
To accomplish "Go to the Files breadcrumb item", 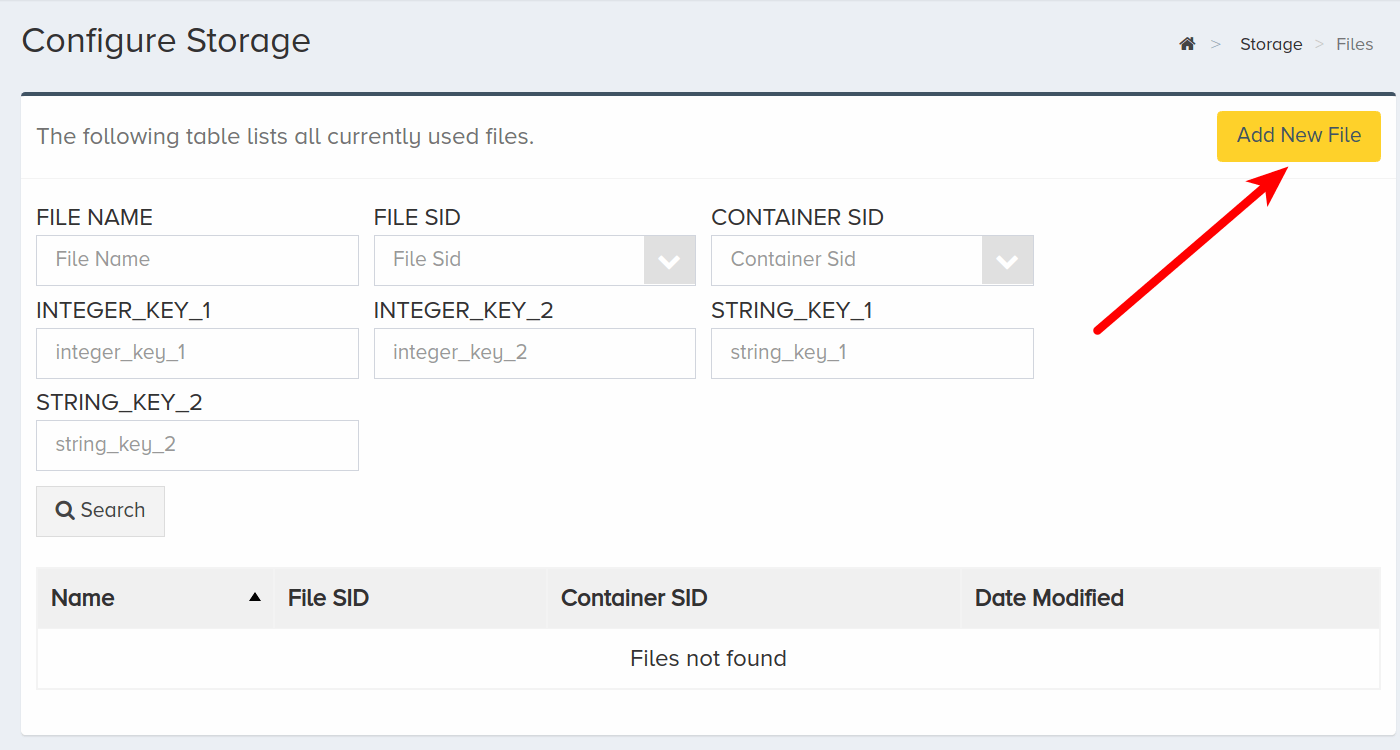I will [1355, 44].
